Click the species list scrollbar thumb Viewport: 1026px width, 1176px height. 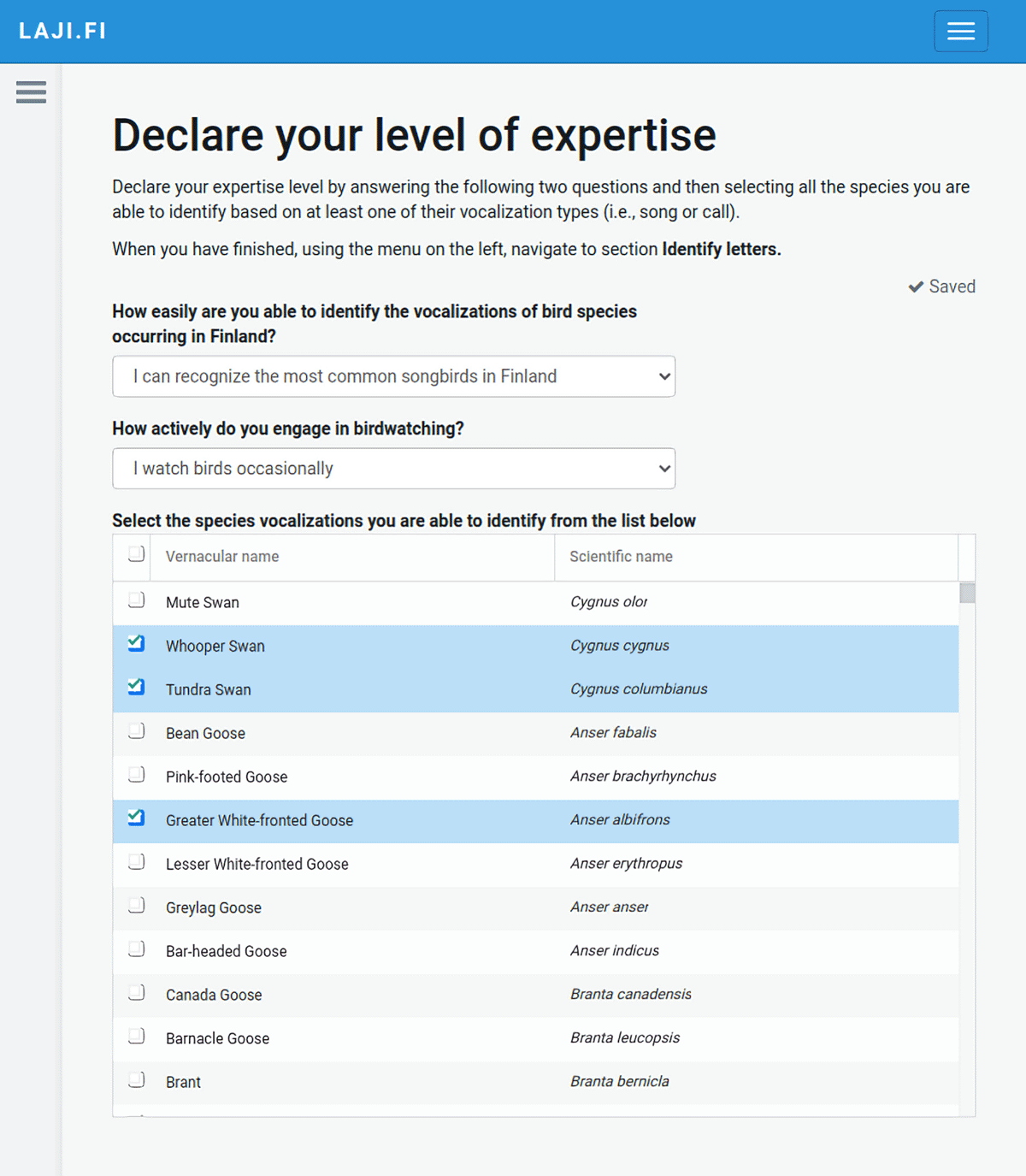coord(967,593)
